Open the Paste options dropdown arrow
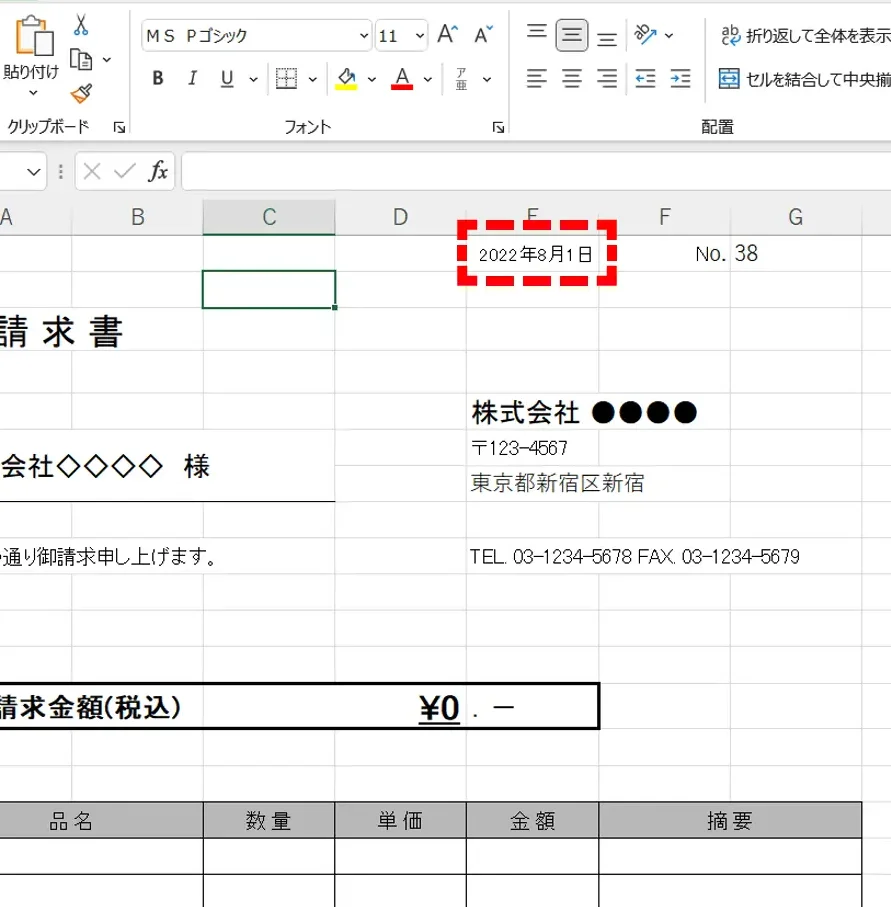891x907 pixels. [x=33, y=93]
